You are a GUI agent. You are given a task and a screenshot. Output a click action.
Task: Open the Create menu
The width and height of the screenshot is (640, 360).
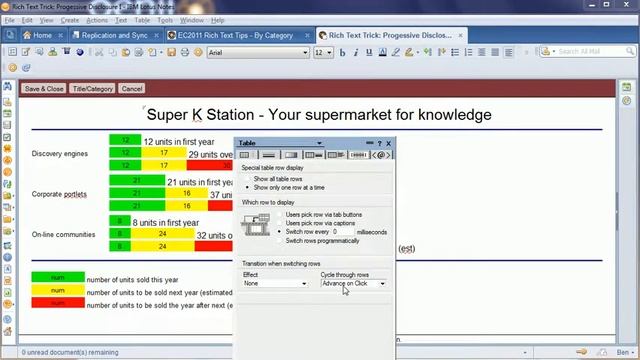69,20
